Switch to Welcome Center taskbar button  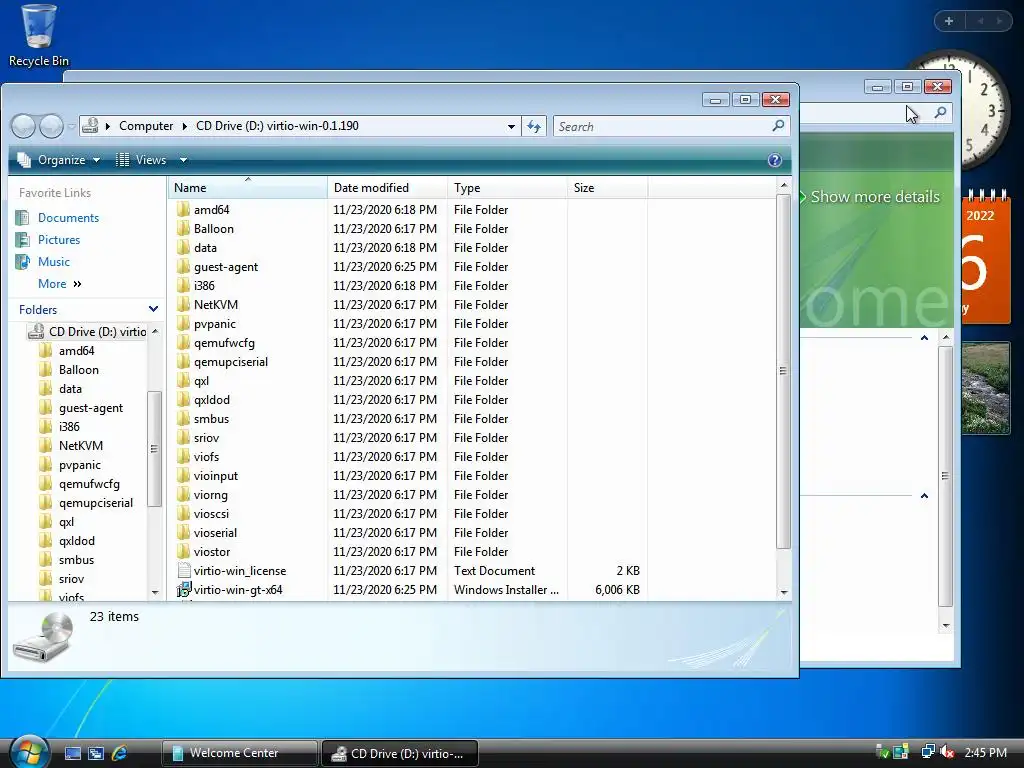[240, 753]
